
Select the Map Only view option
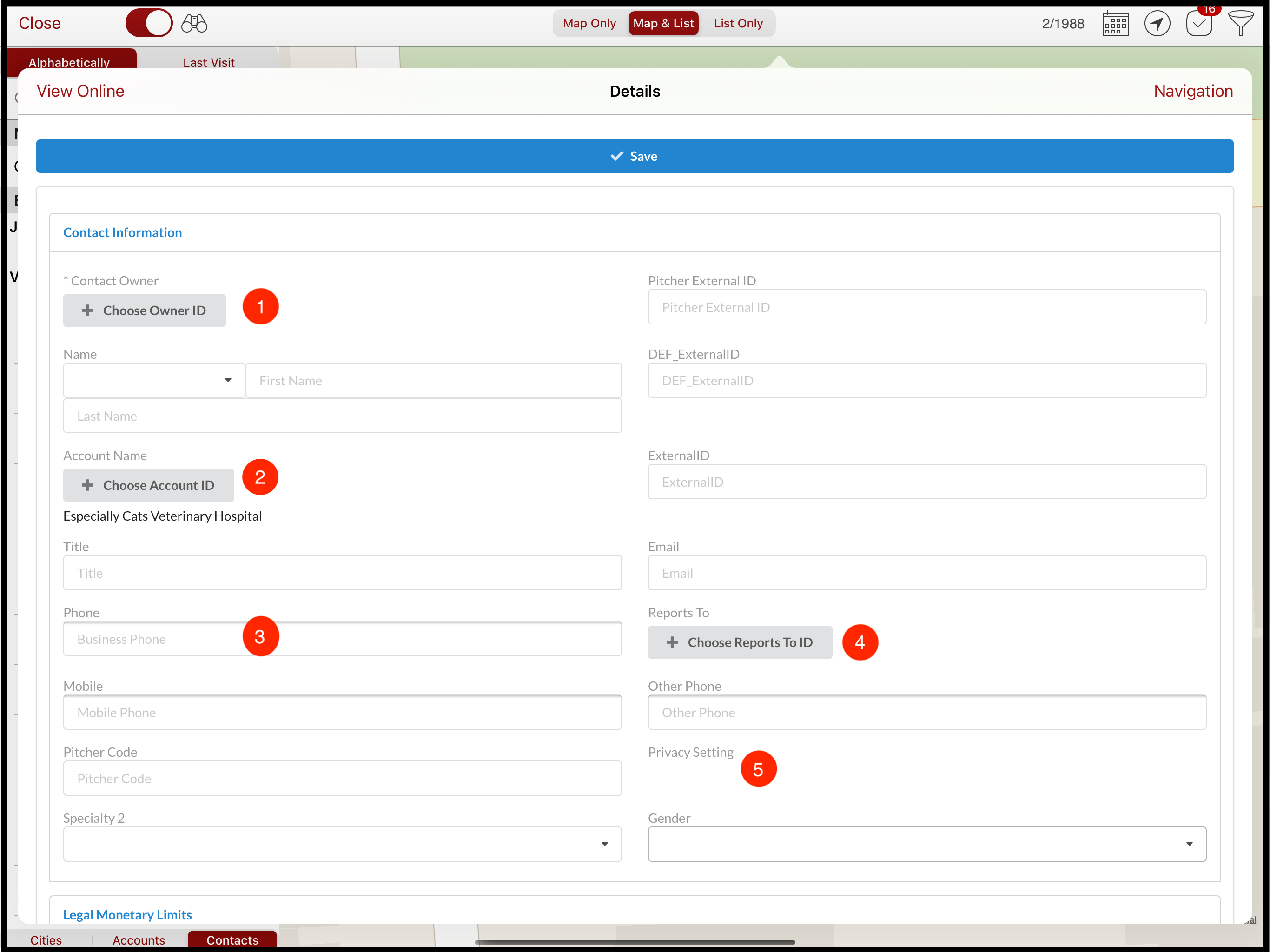click(x=589, y=23)
